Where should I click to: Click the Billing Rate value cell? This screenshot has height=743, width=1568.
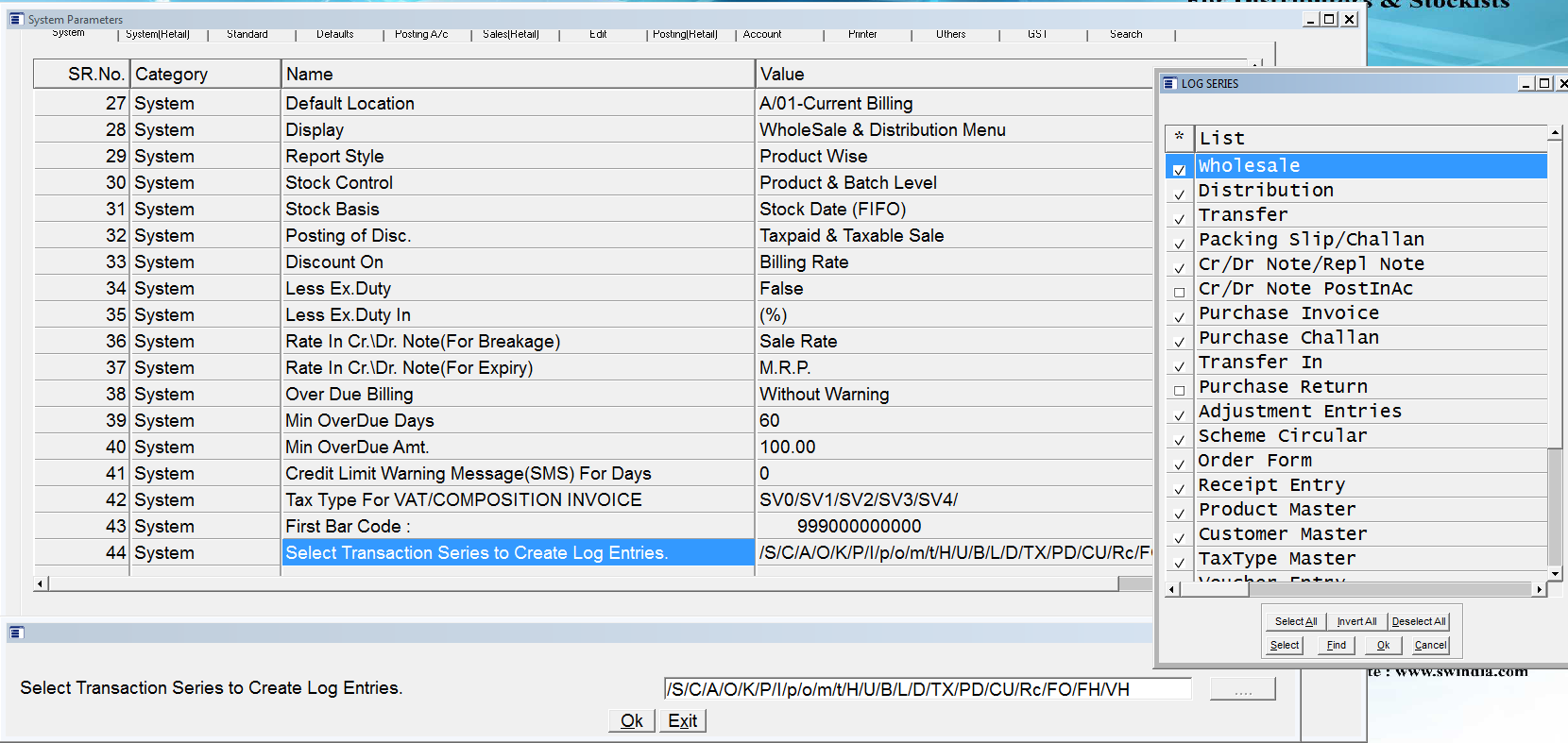click(x=954, y=262)
